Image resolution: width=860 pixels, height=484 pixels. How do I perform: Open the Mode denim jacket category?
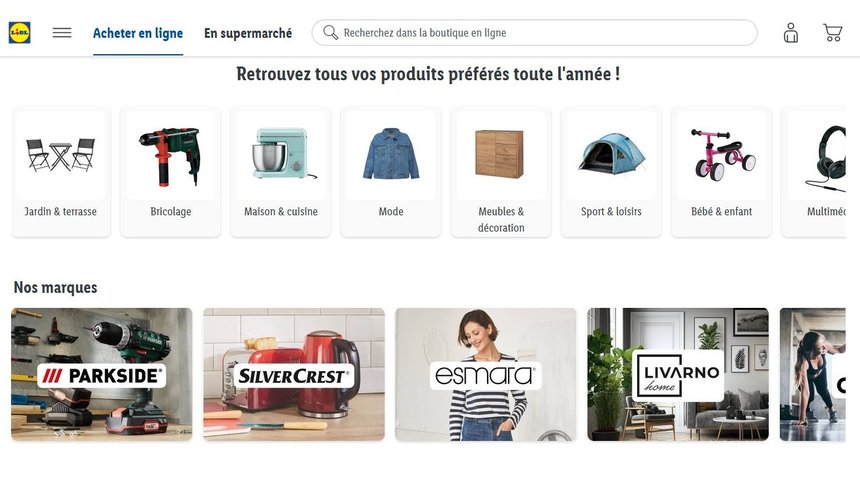pos(391,172)
